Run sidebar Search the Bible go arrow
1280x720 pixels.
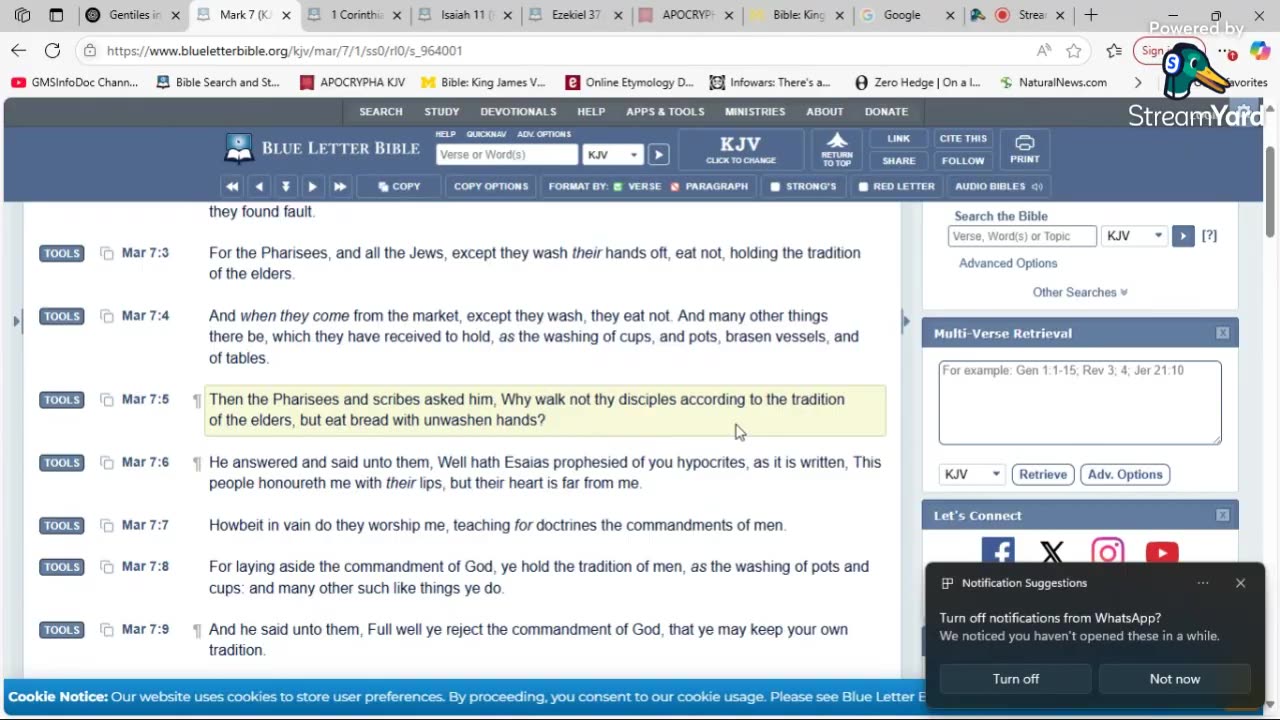tap(1183, 236)
